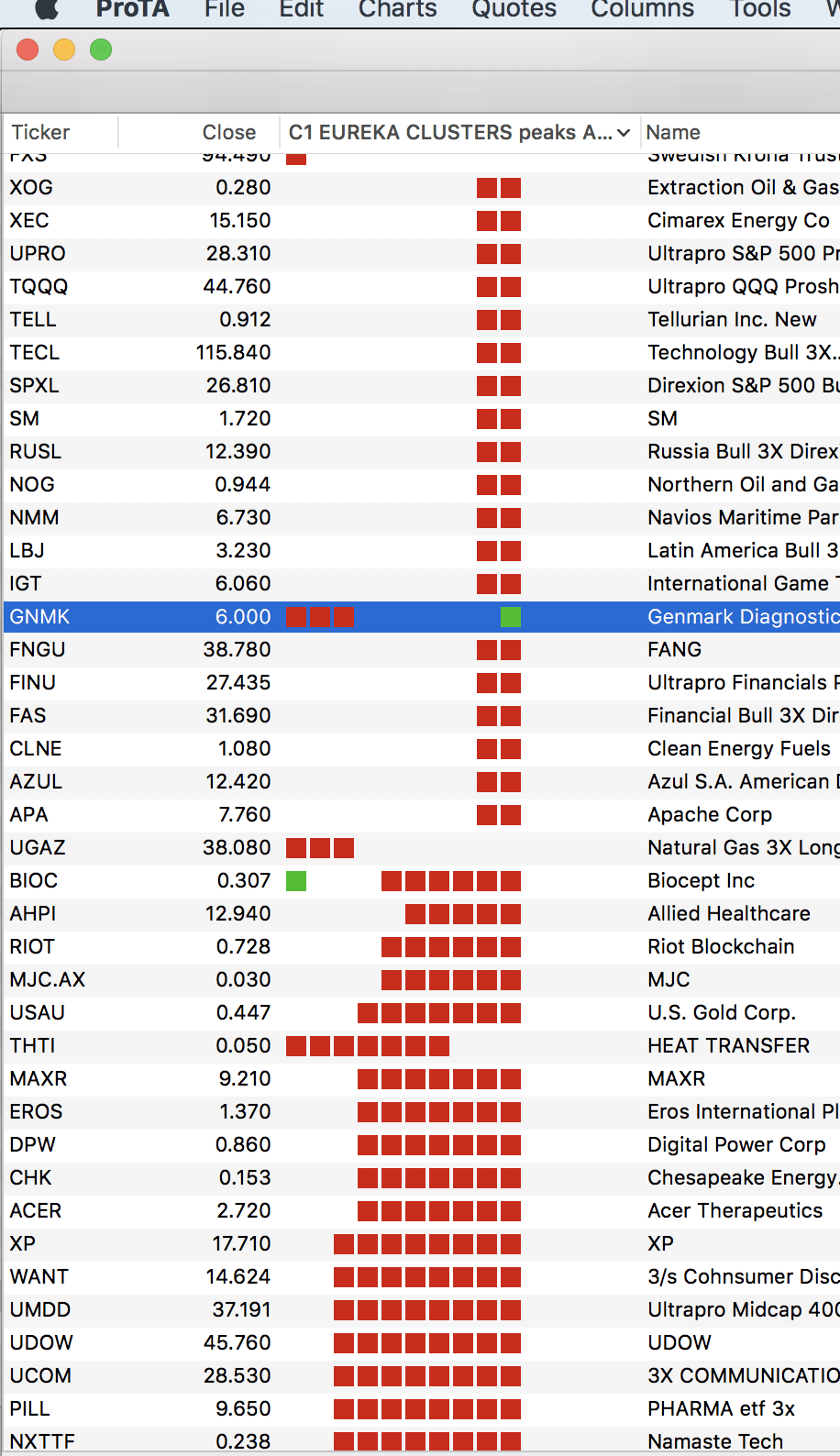Click the FINU close value 27.435
Screen dimensions: 840x1456
pos(238,682)
